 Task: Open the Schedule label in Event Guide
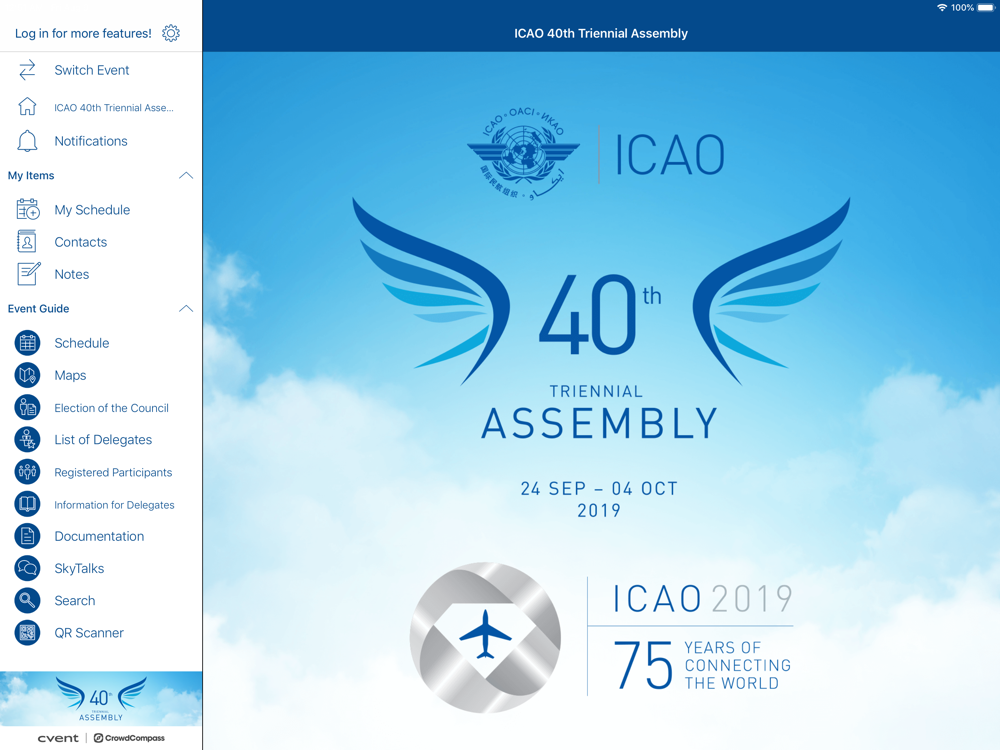tap(82, 343)
